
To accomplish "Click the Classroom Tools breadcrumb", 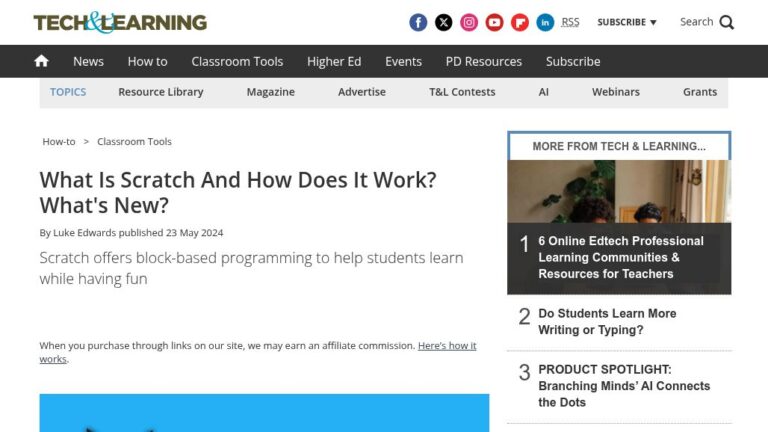I will pos(134,142).
